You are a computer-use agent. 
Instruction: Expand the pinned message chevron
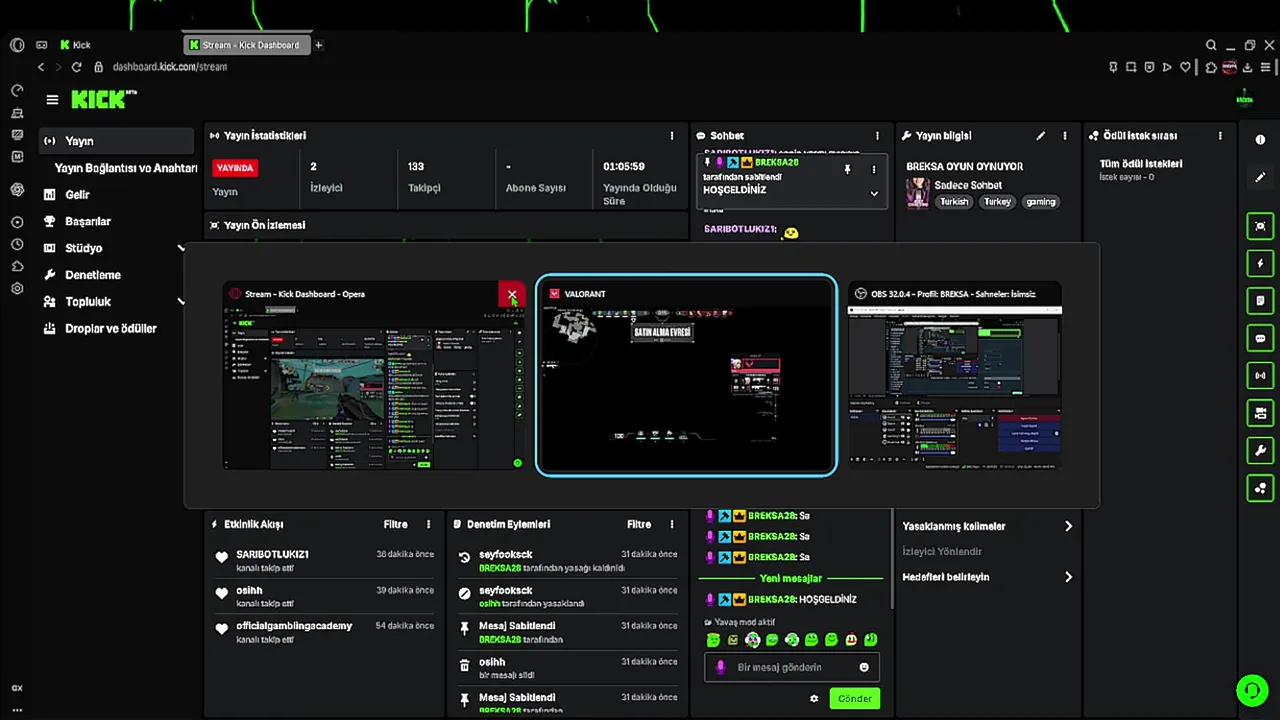pos(873,194)
